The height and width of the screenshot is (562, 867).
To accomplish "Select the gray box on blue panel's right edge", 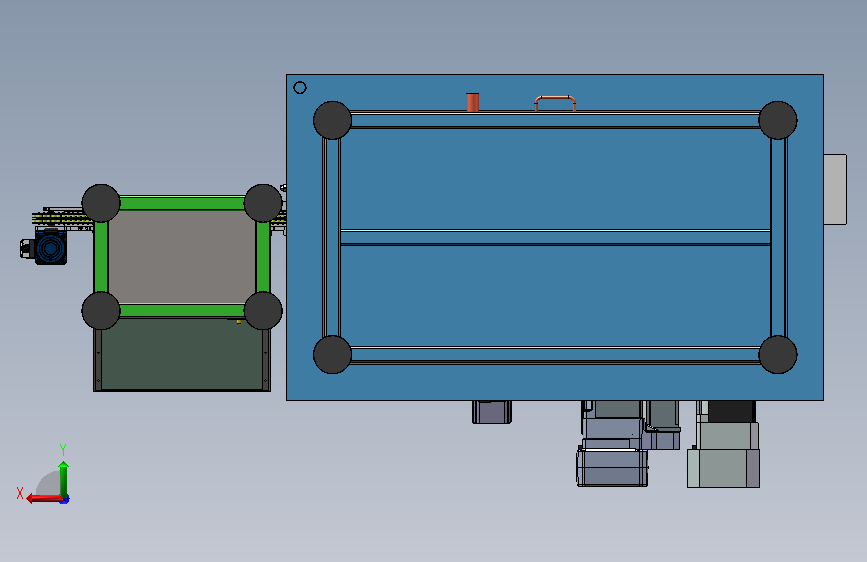I will click(835, 189).
